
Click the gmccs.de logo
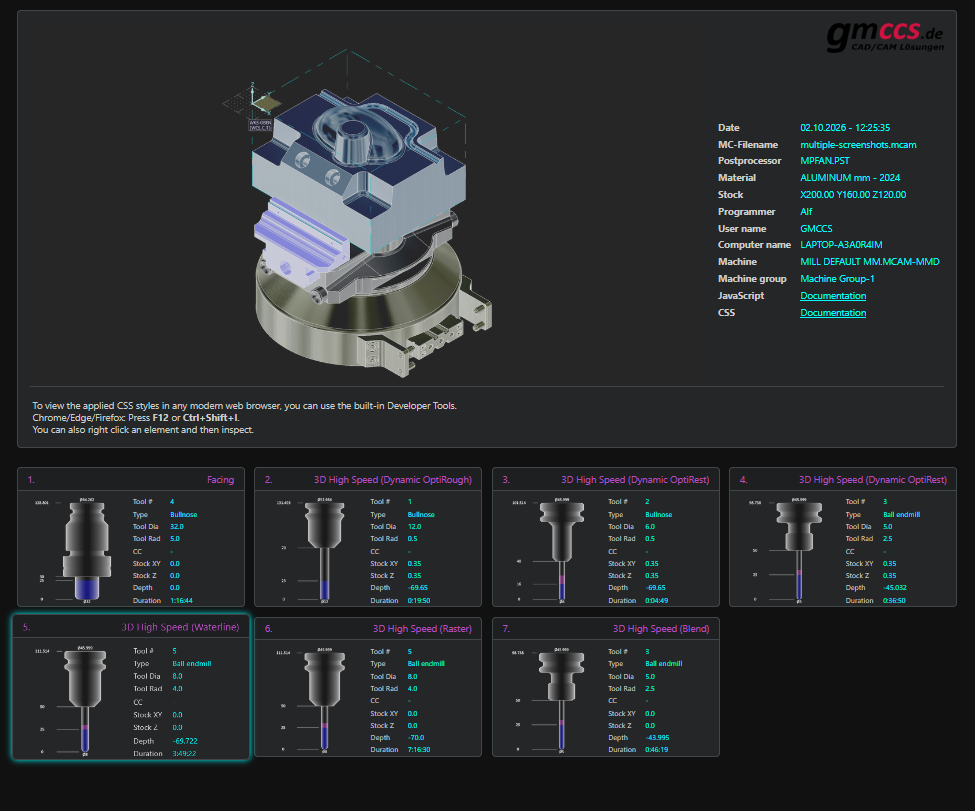pos(885,36)
